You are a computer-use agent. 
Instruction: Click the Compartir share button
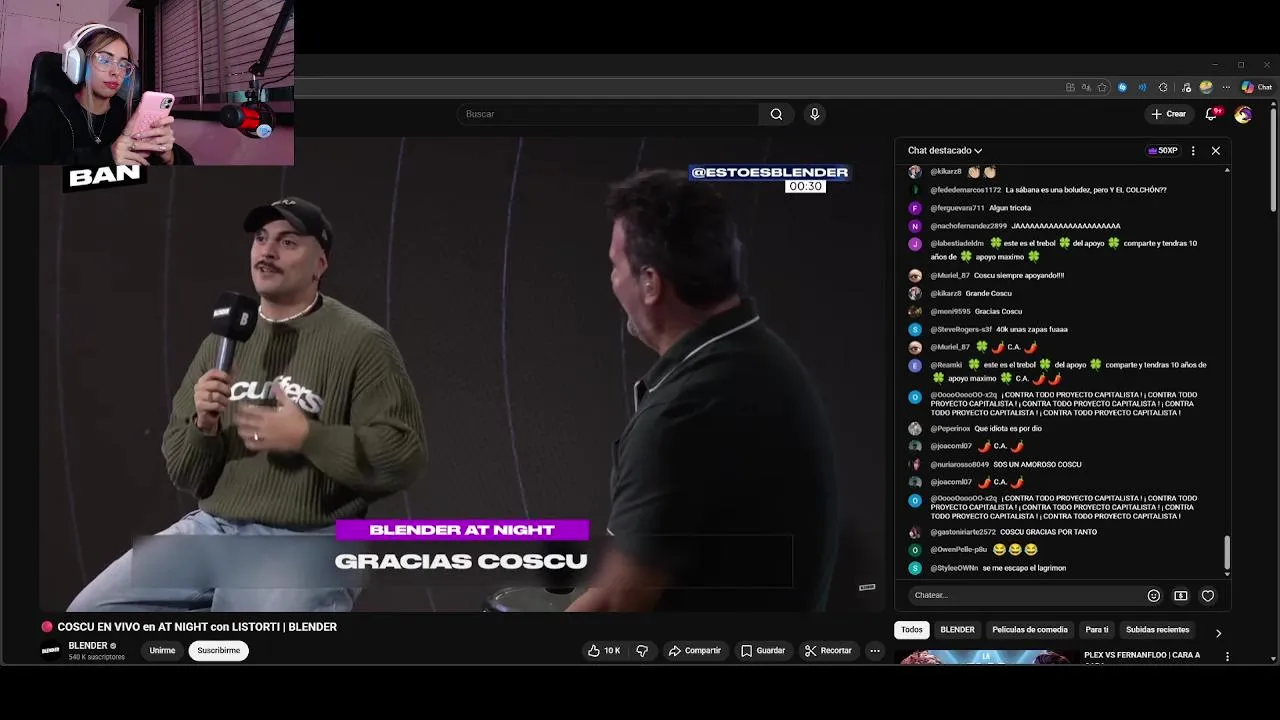[x=694, y=651]
